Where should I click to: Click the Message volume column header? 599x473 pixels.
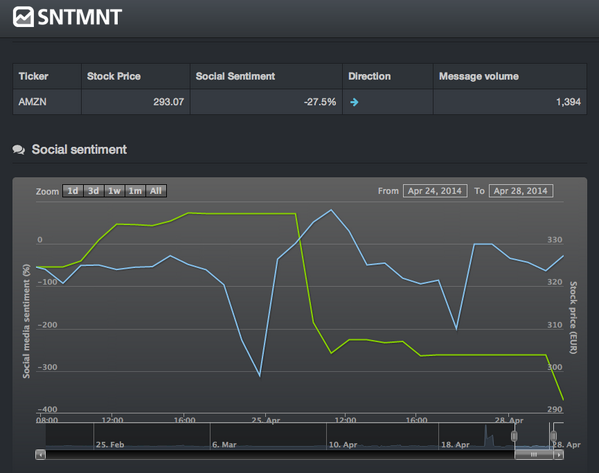coord(510,76)
